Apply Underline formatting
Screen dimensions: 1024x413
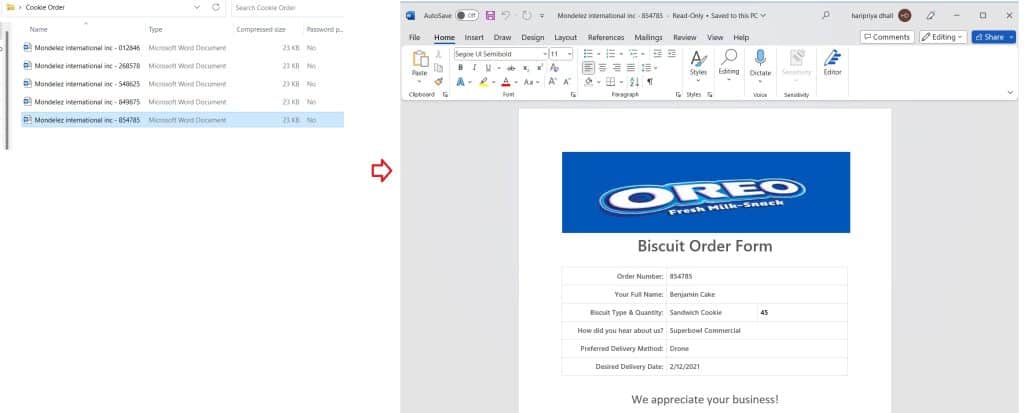[x=488, y=68]
